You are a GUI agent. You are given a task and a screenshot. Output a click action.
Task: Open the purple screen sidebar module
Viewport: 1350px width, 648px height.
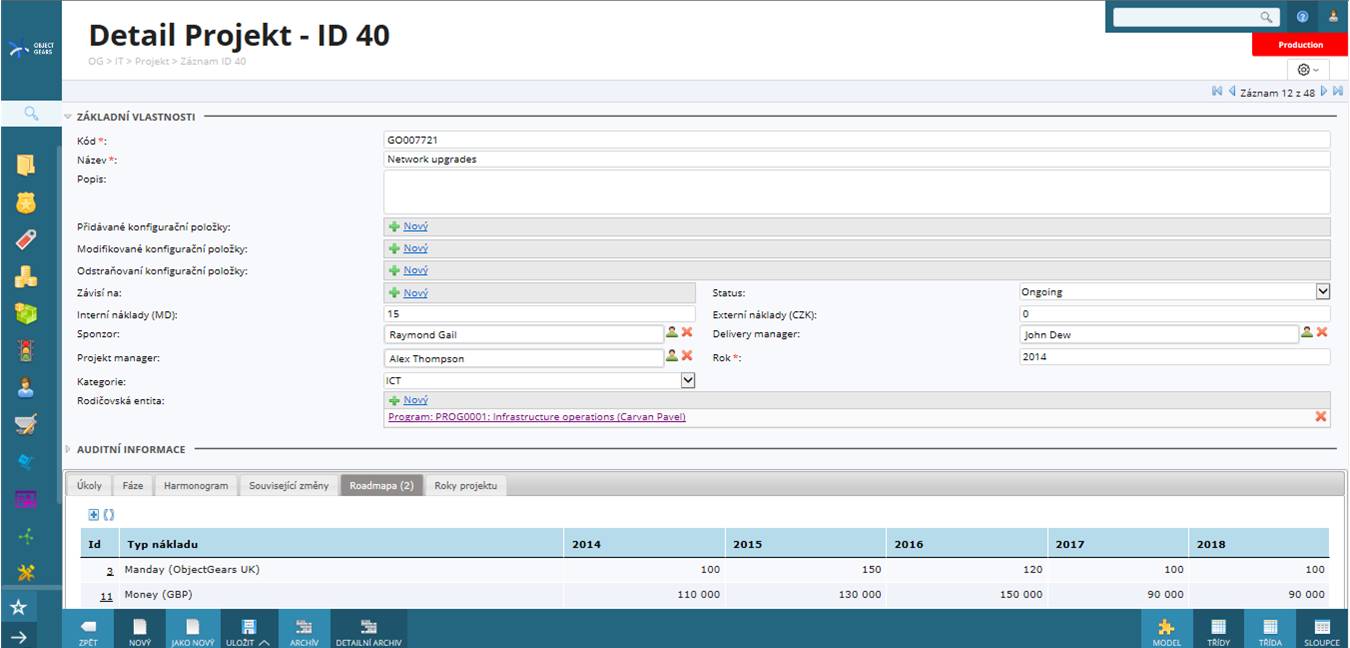tap(25, 499)
